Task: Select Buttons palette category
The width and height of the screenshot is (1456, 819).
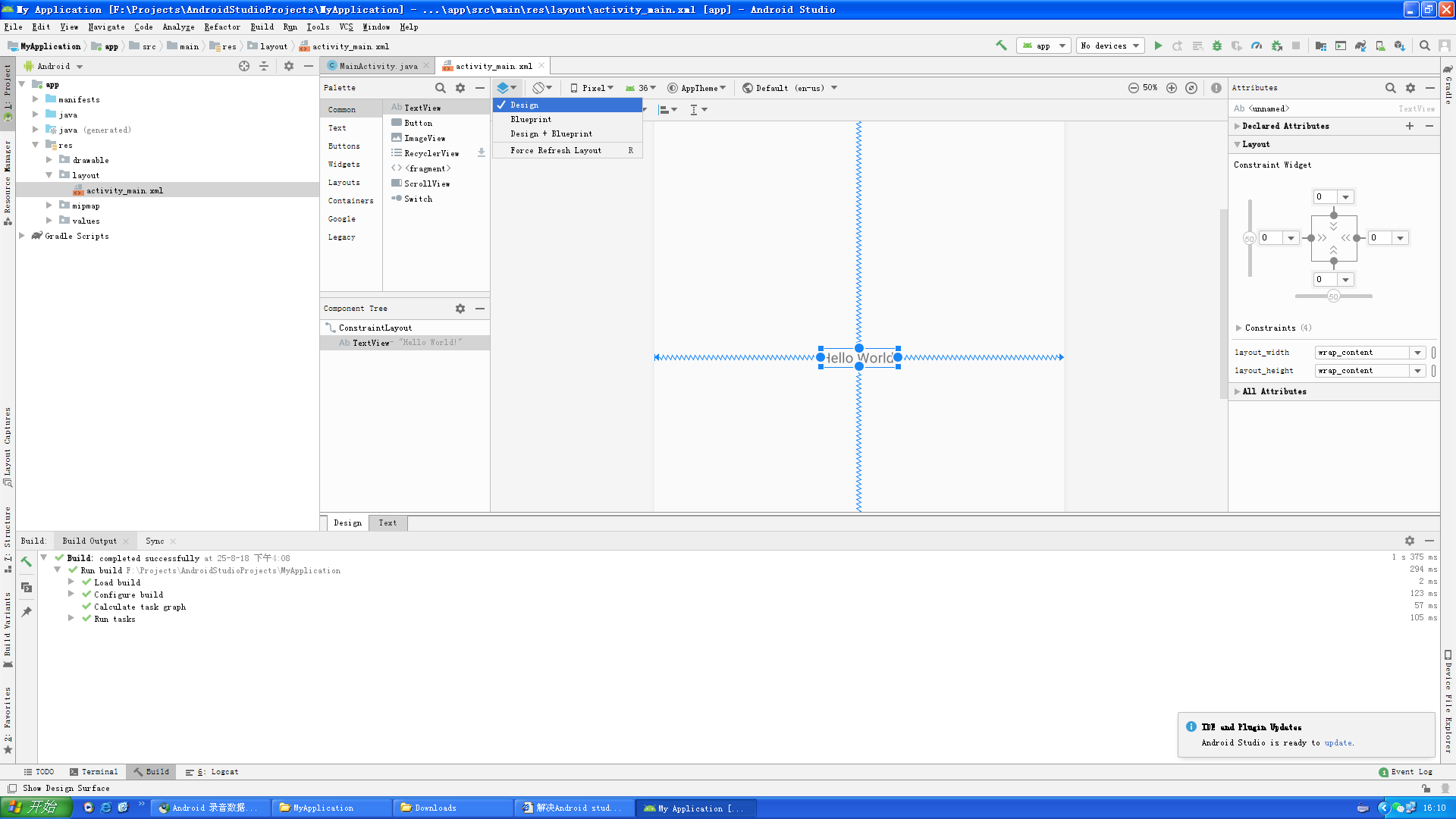Action: [x=344, y=146]
